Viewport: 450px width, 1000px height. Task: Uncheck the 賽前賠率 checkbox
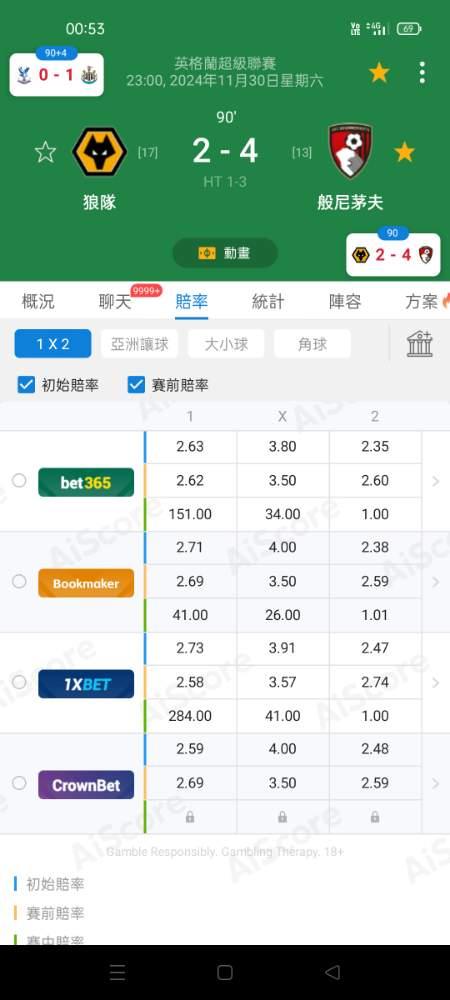click(x=136, y=385)
